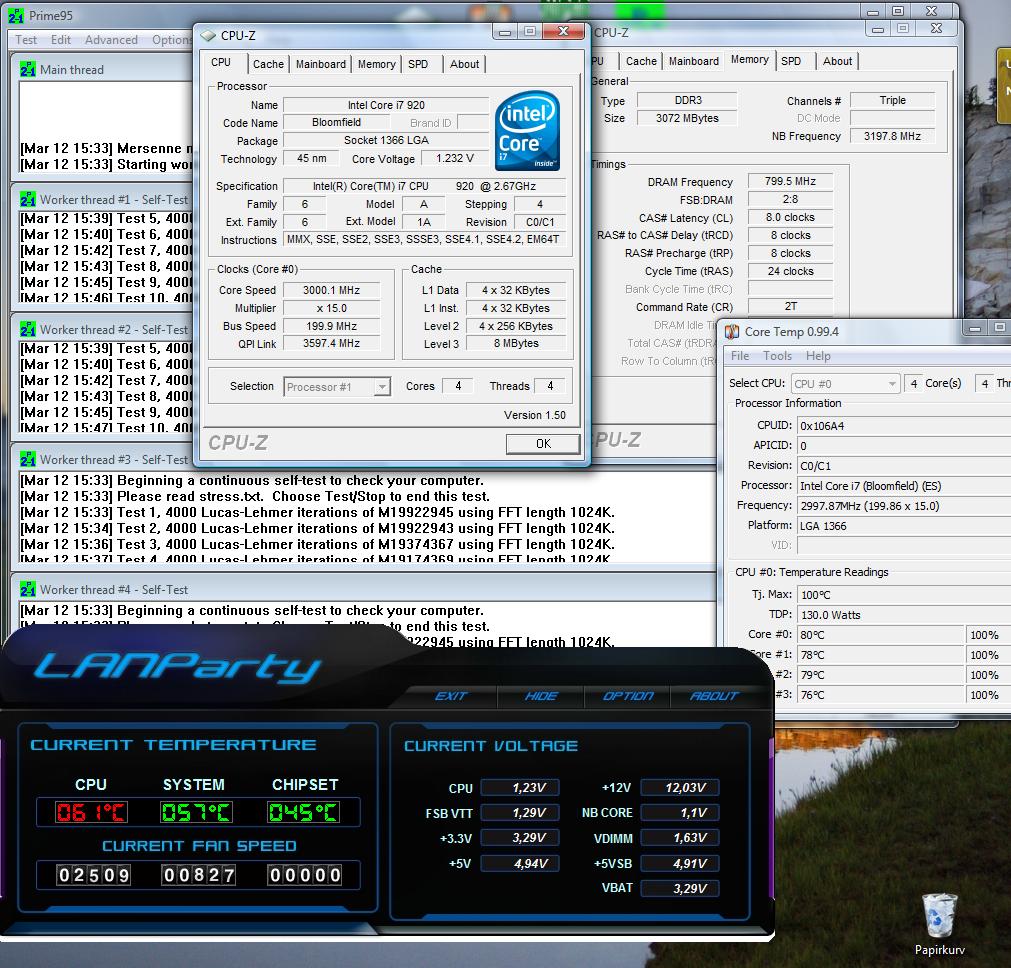Open the Prime95 Advanced menu
This screenshot has width=1011, height=968.
[x=111, y=39]
